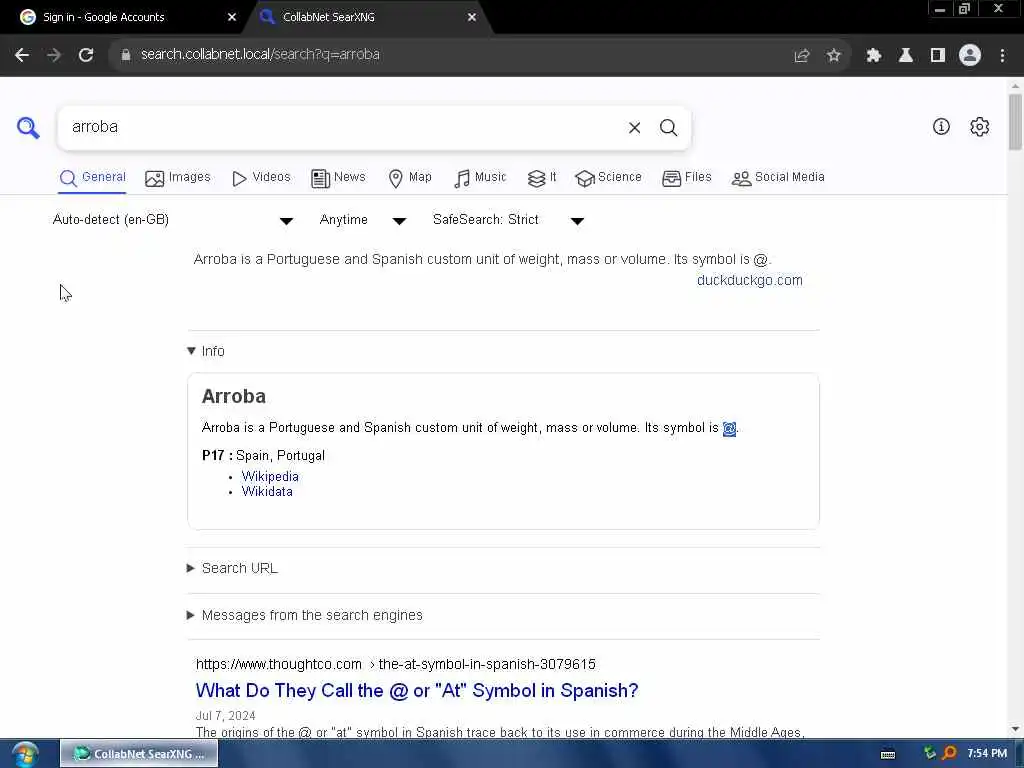Open the extensions puzzle icon

point(874,55)
